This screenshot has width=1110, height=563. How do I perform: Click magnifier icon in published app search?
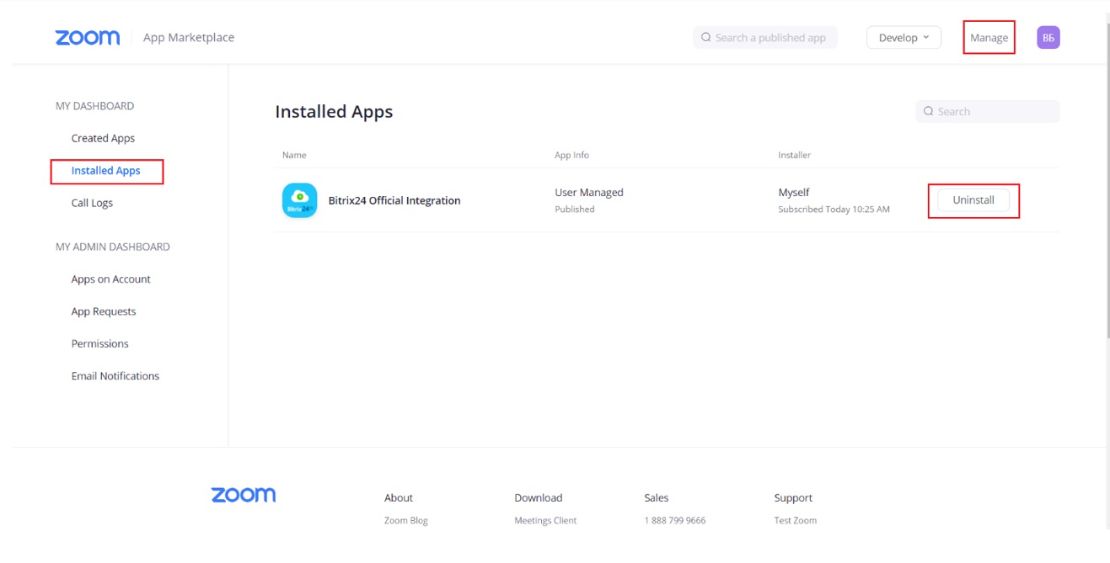tap(706, 38)
